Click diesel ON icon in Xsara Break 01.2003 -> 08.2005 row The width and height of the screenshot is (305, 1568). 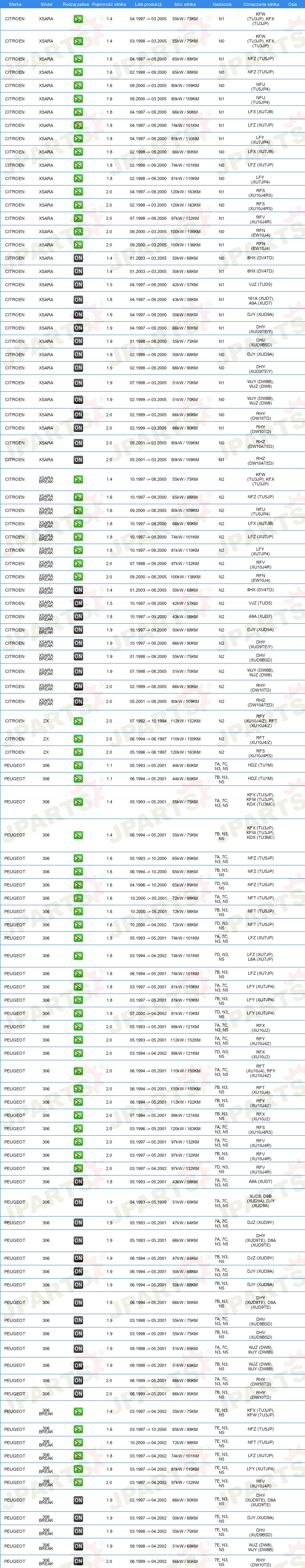pos(78,590)
